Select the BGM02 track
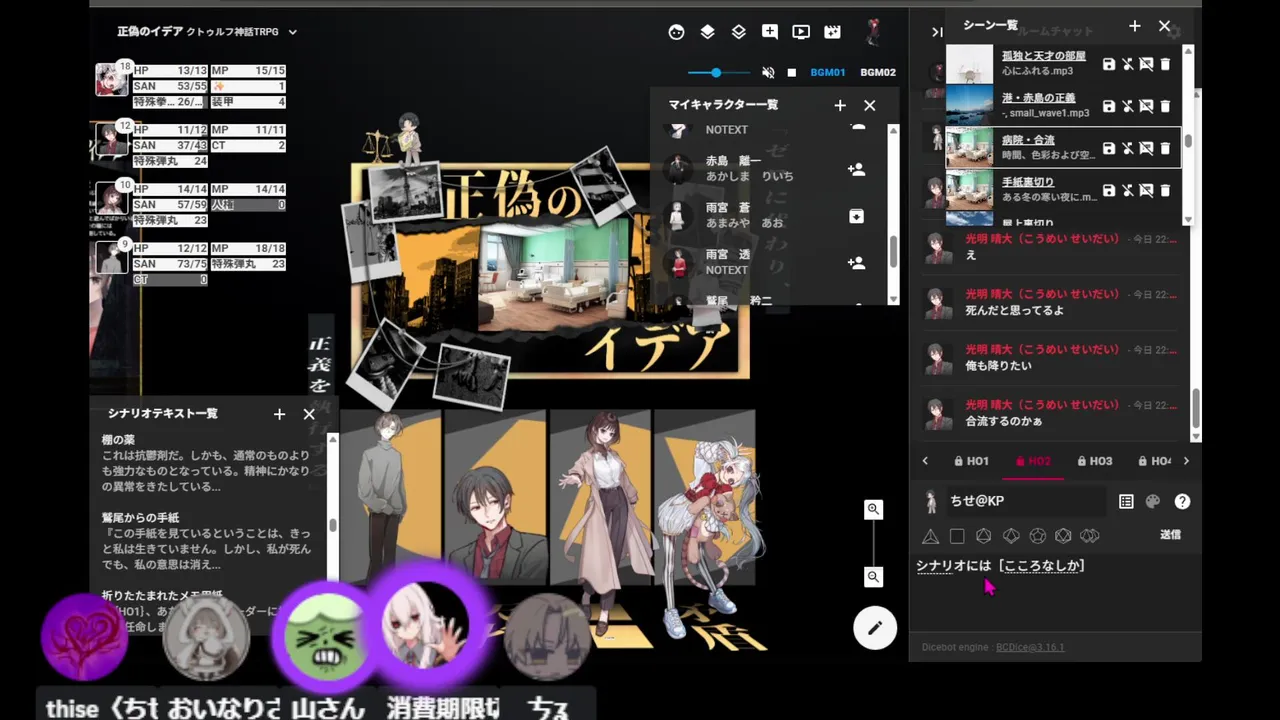 coord(878,73)
